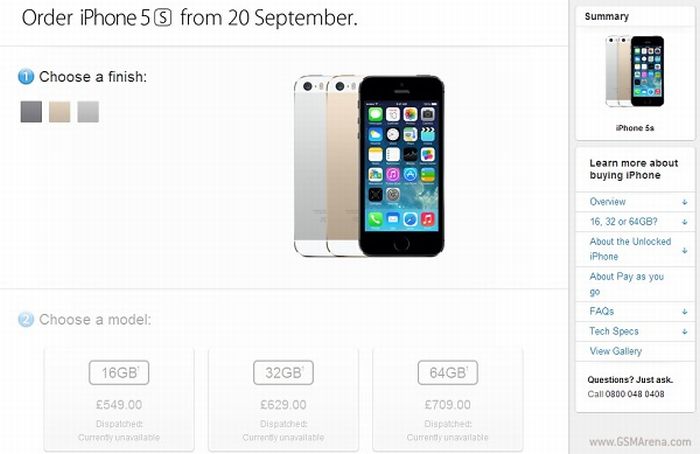Open the View Gallery link
The image size is (700, 454).
pos(615,351)
